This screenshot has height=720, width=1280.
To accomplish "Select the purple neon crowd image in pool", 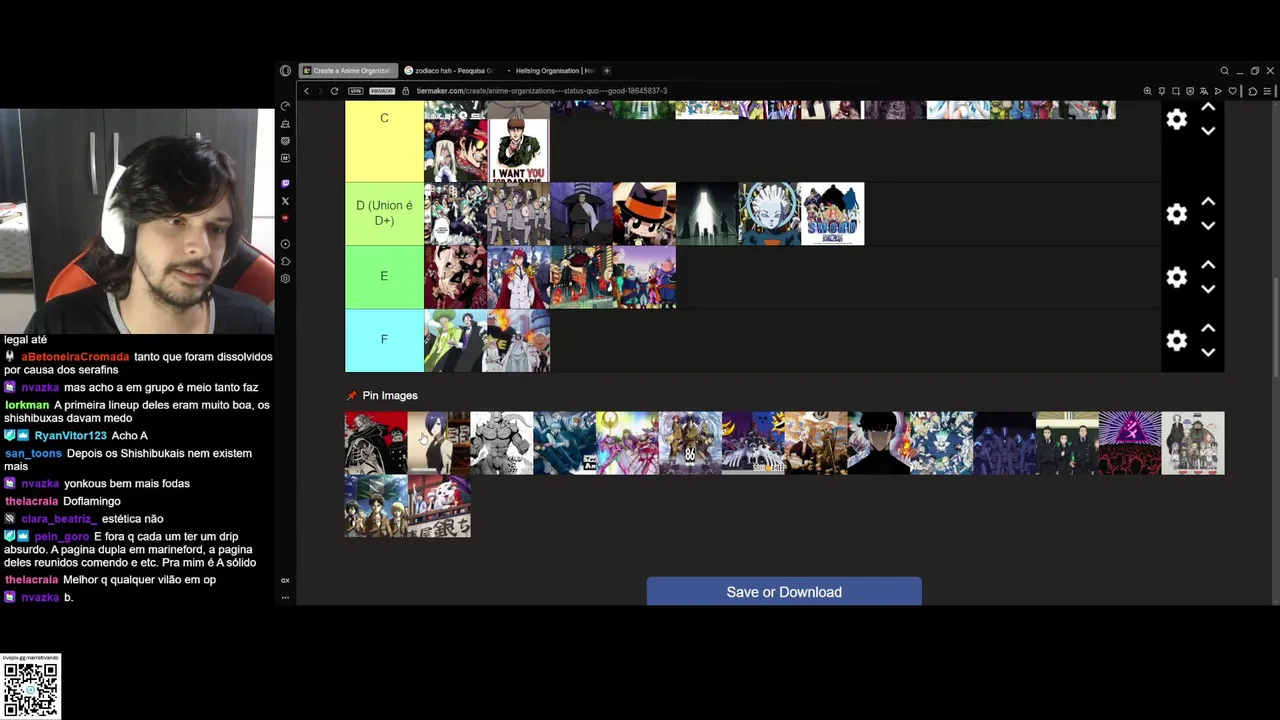I will 1130,443.
